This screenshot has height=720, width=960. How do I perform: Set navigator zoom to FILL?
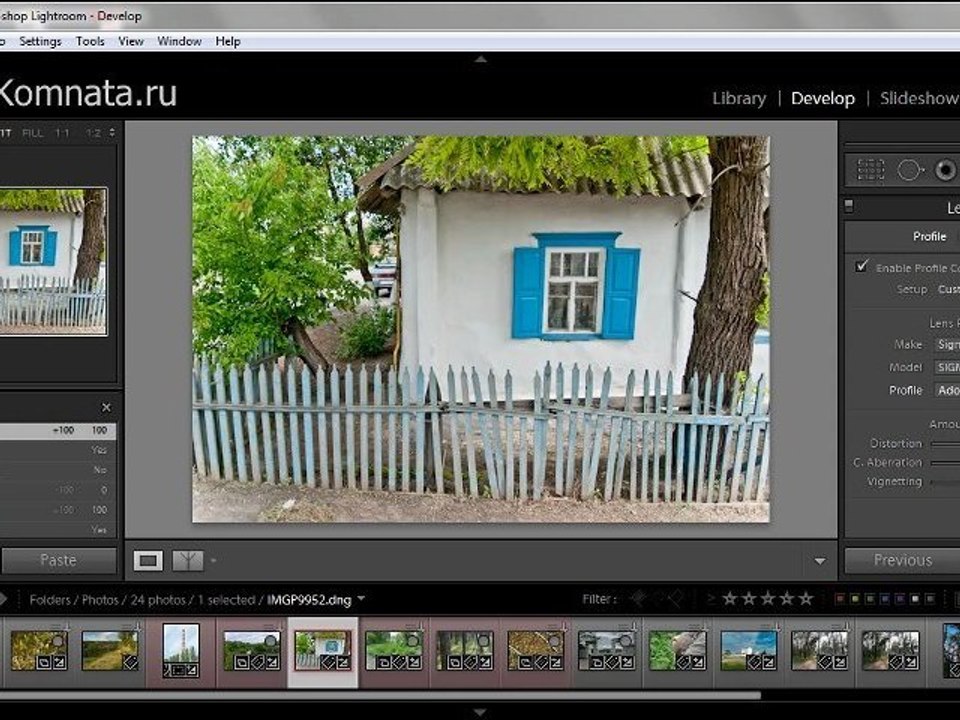32,133
